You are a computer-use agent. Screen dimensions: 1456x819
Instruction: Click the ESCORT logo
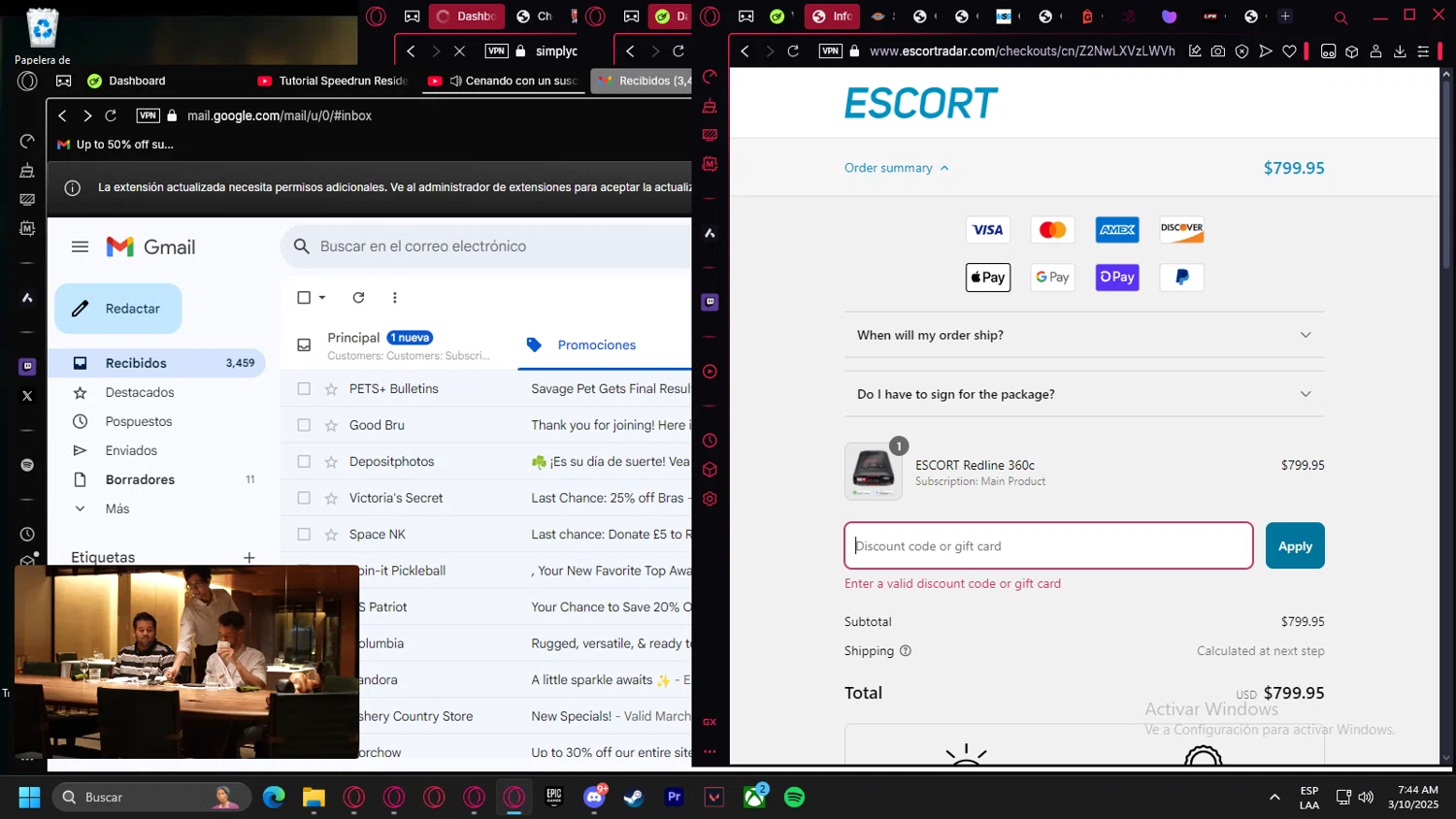920,103
